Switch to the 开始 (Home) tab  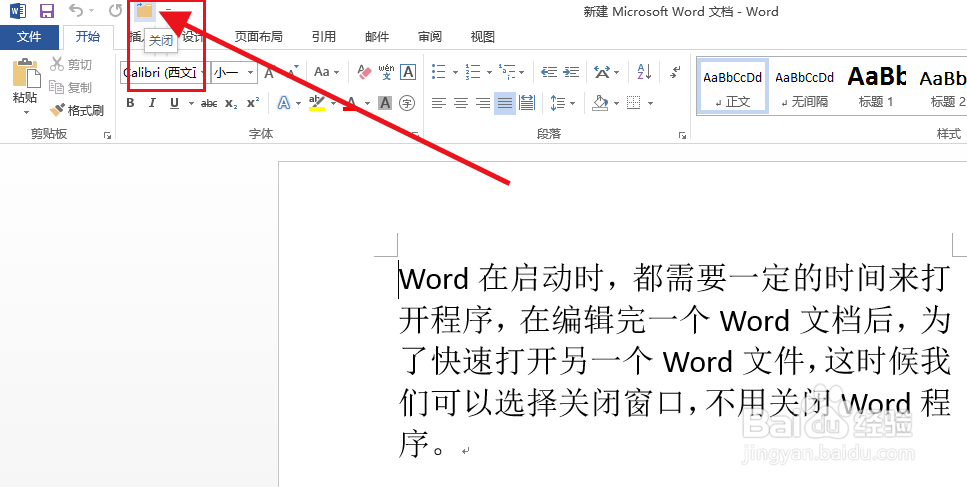click(88, 37)
